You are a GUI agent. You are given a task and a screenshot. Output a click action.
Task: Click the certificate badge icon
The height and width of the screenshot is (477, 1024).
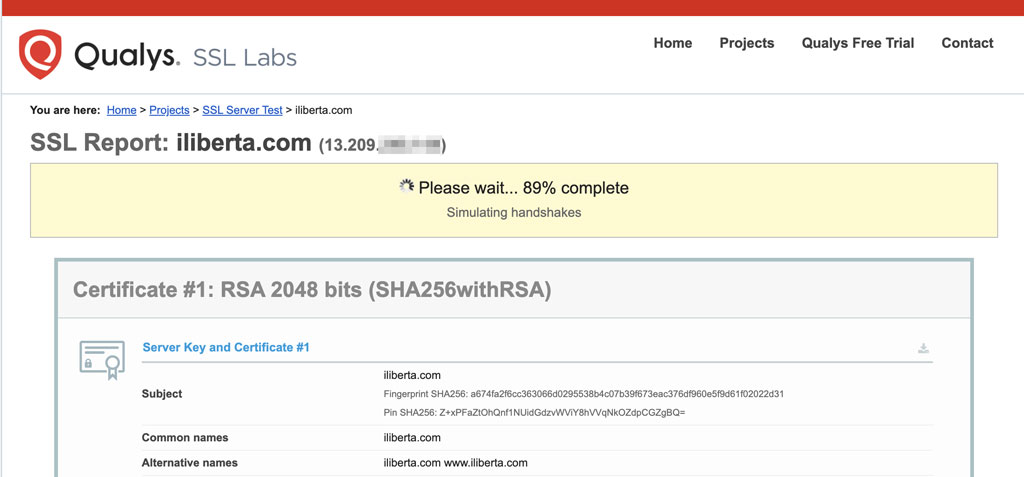[102, 360]
